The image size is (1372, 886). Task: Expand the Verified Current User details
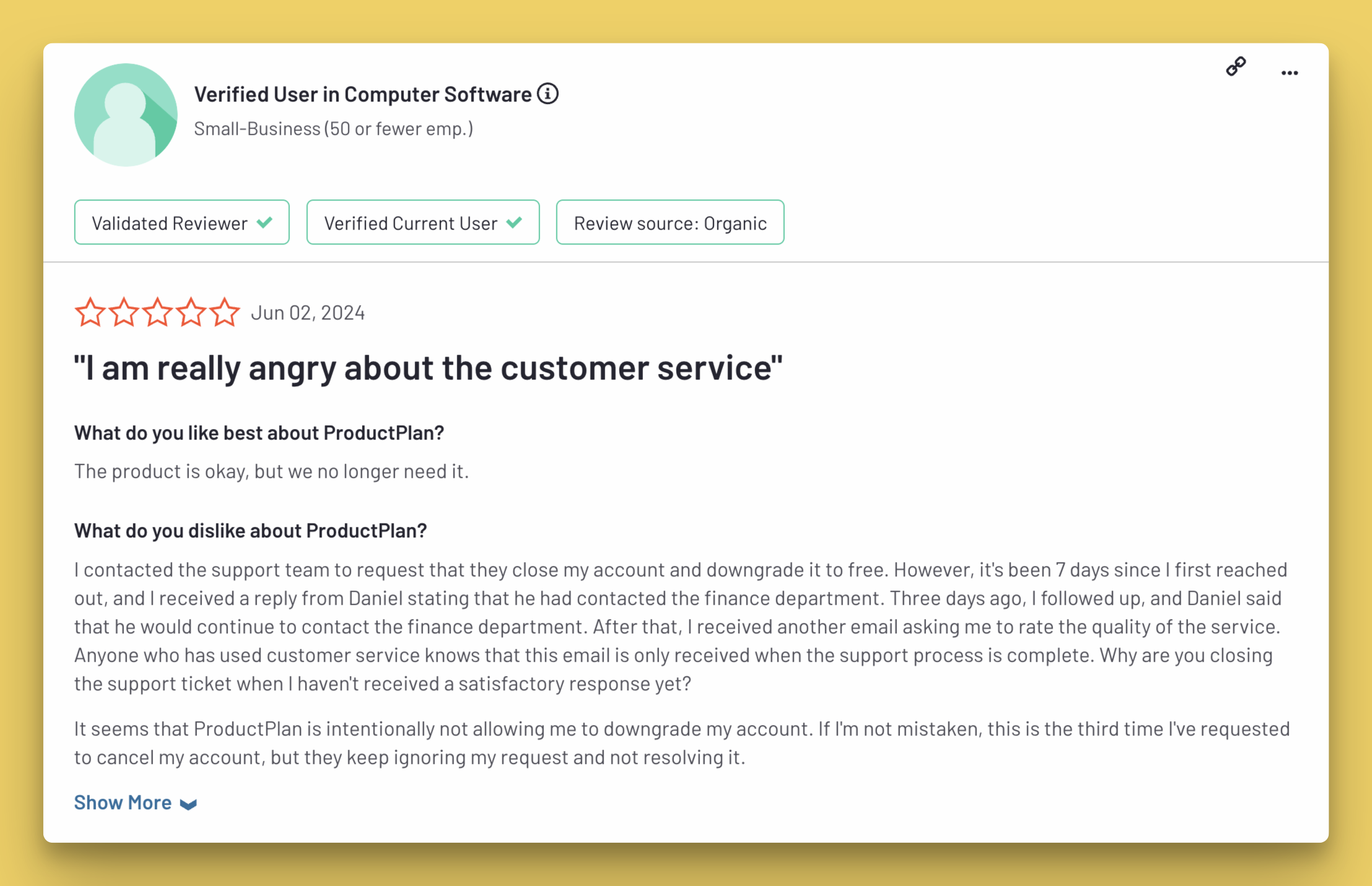[x=422, y=222]
